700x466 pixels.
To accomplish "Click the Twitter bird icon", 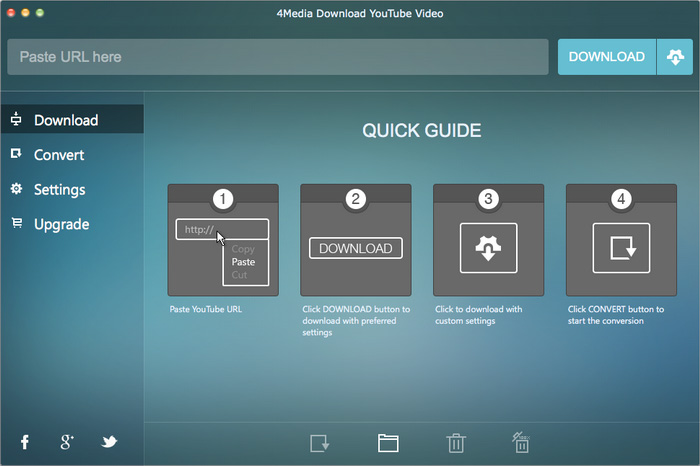I will 109,442.
